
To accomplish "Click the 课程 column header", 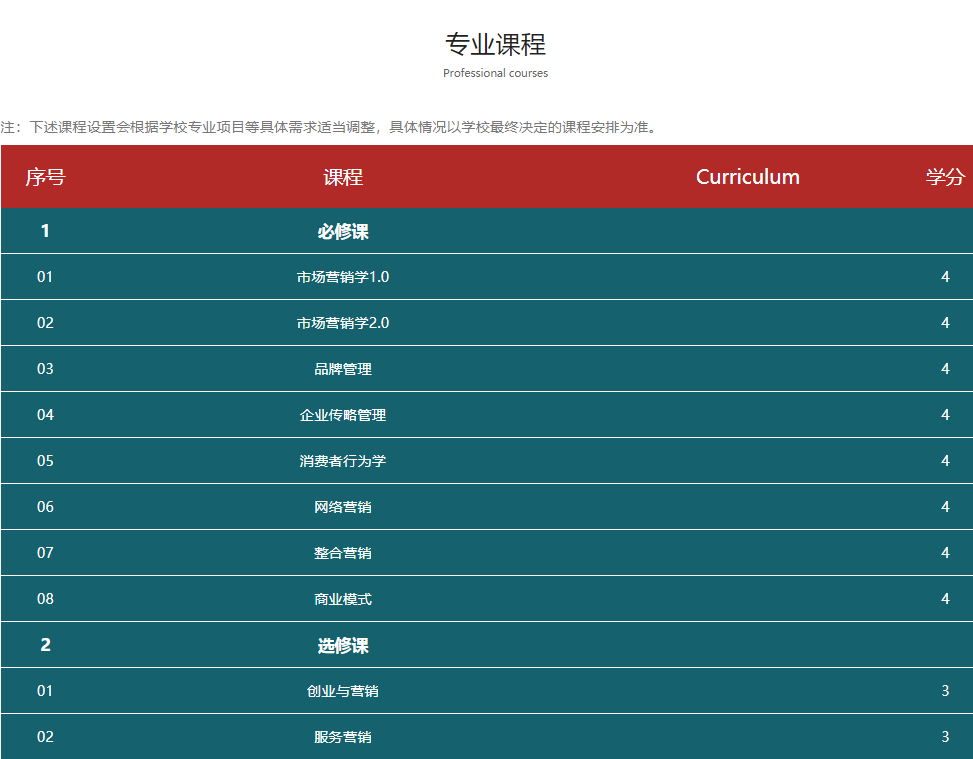I will coord(343,177).
